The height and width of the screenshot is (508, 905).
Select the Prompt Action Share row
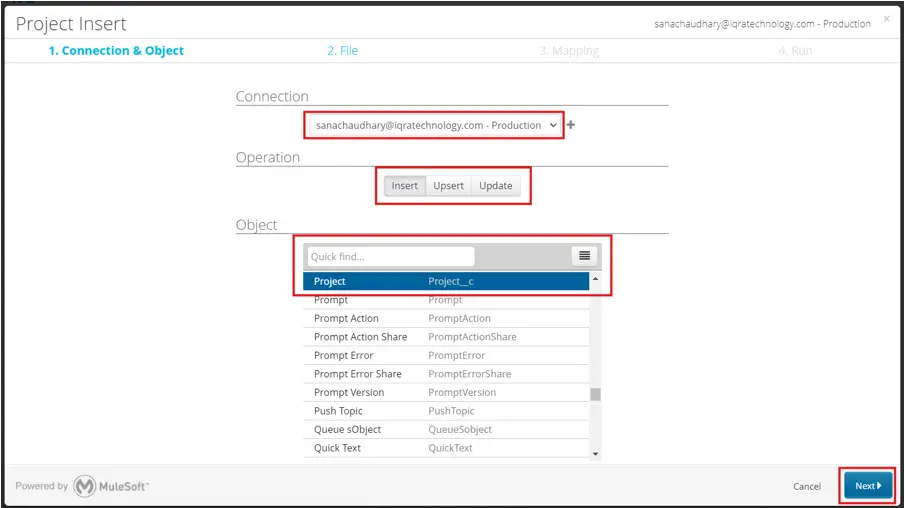point(446,337)
